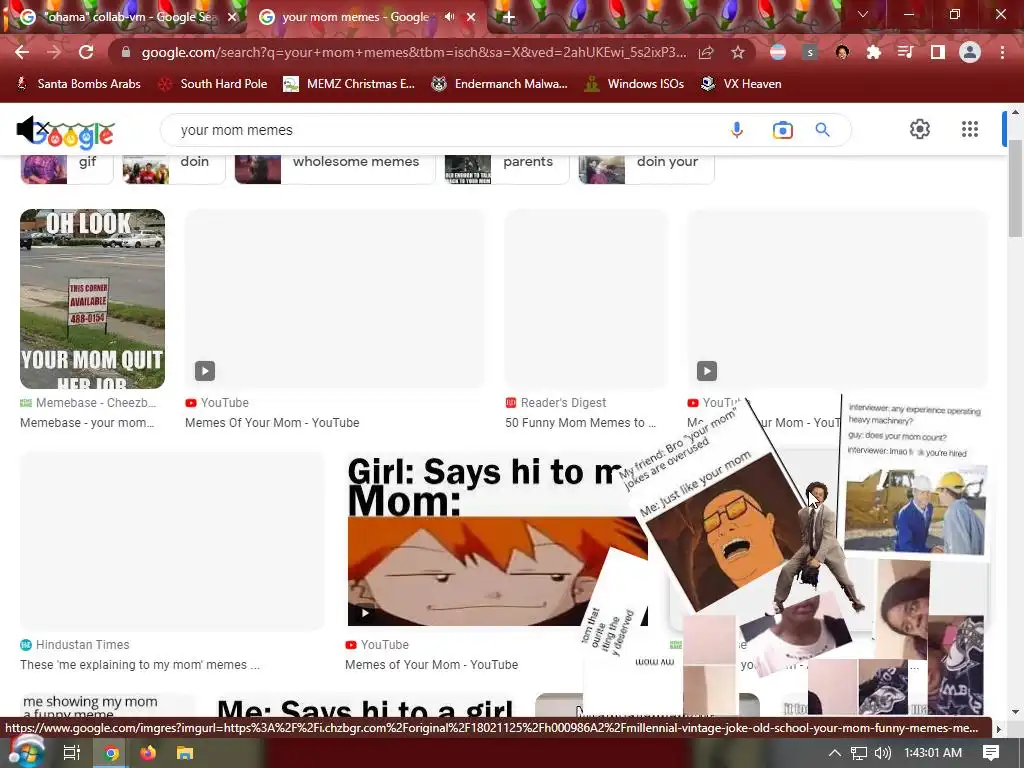Open the Memebase - your mom caption link
The width and height of the screenshot is (1024, 768).
pos(87,423)
